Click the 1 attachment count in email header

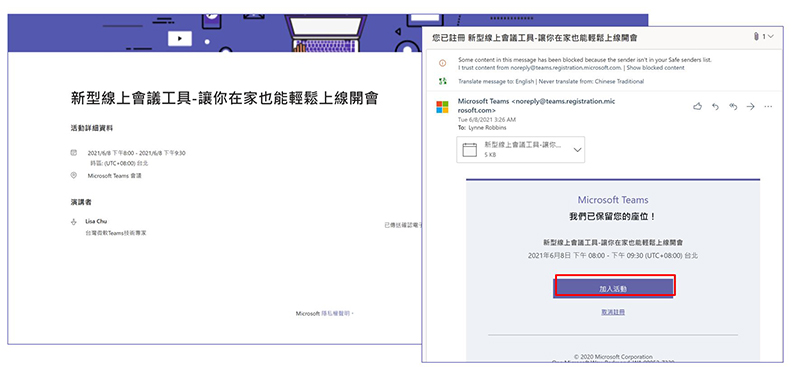tap(764, 36)
